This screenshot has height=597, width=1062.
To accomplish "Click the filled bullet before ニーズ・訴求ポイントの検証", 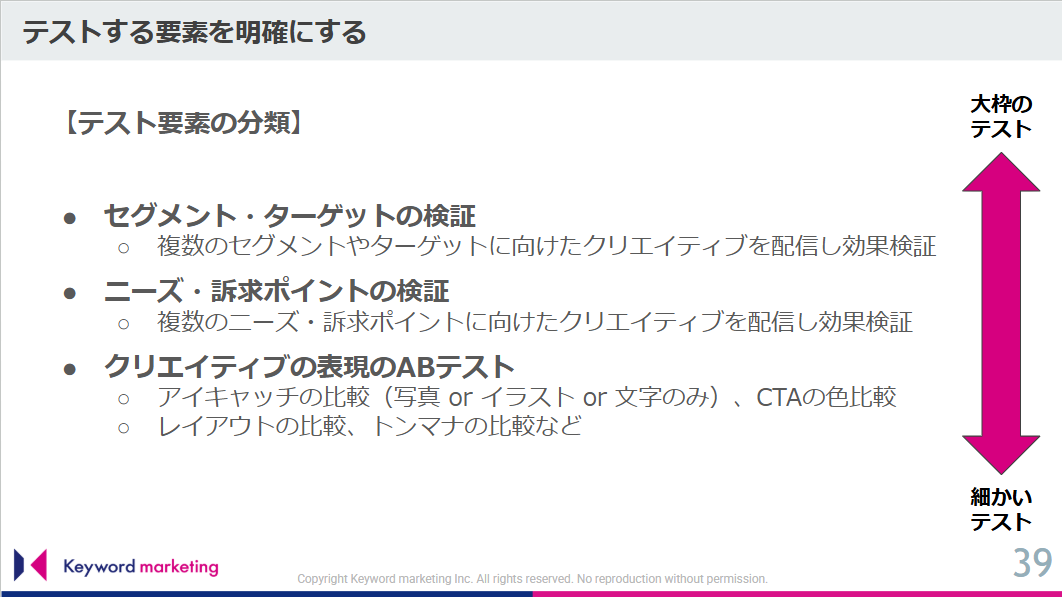I will 70,292.
